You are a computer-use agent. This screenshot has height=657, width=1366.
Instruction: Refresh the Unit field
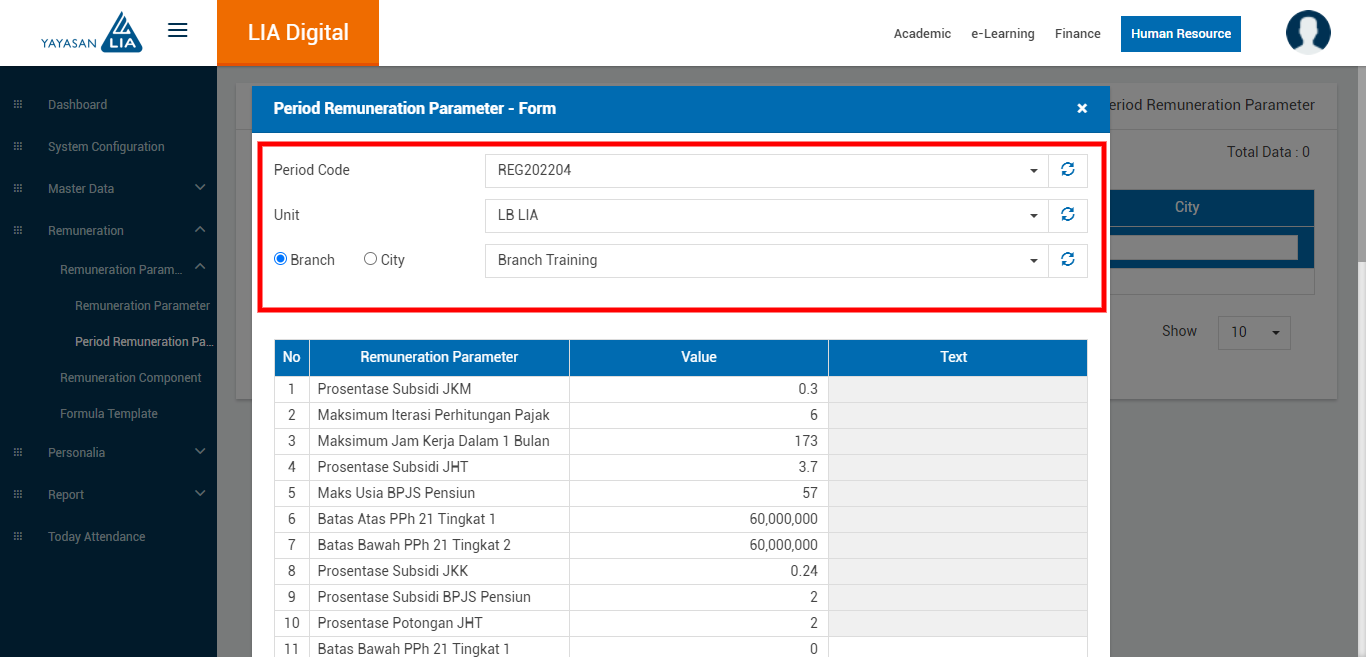(x=1067, y=215)
